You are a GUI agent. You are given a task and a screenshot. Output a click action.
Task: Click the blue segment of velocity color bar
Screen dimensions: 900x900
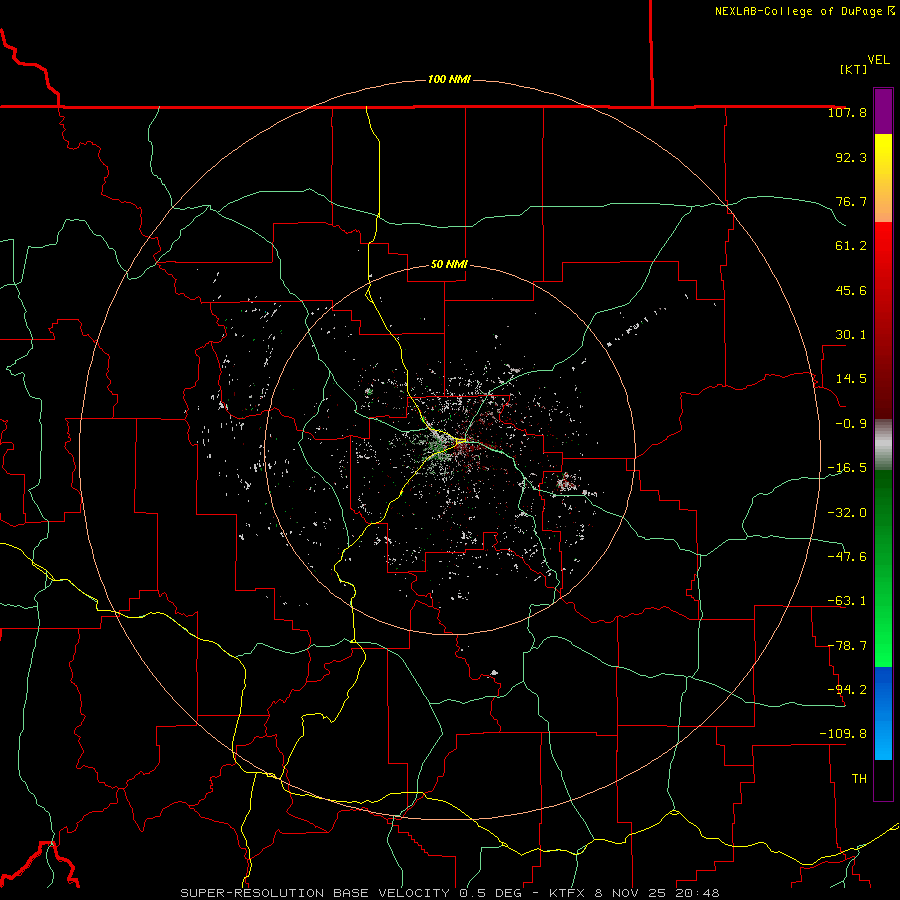(x=883, y=713)
